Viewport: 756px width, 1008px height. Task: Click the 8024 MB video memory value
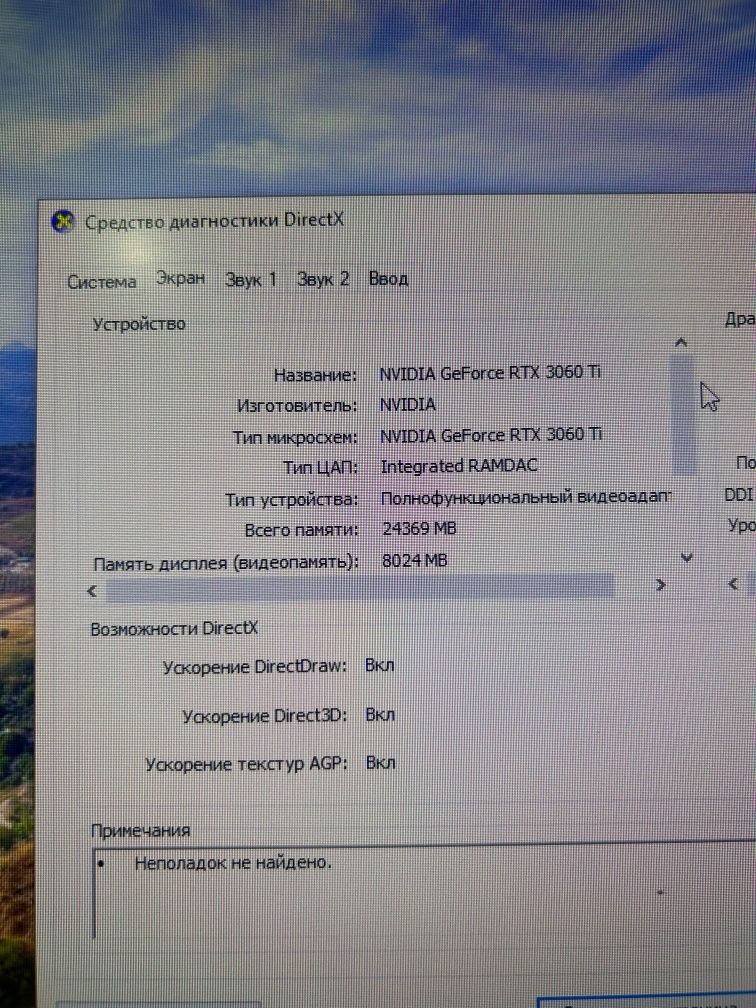point(415,561)
